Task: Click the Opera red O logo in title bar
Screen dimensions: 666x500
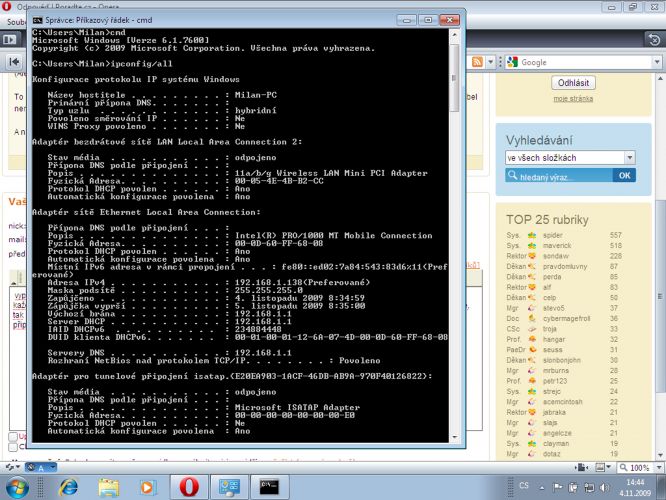Action: (6, 6)
